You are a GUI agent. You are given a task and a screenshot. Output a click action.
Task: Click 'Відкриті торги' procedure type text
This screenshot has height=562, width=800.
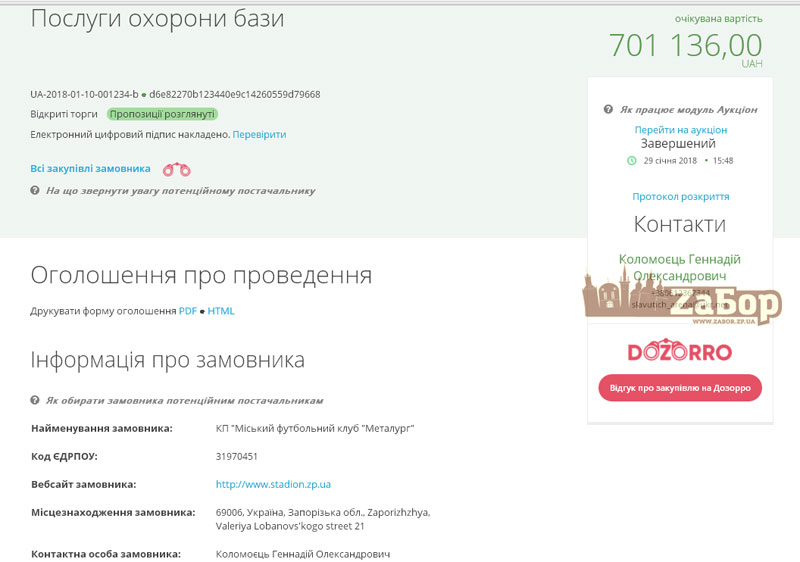point(64,114)
